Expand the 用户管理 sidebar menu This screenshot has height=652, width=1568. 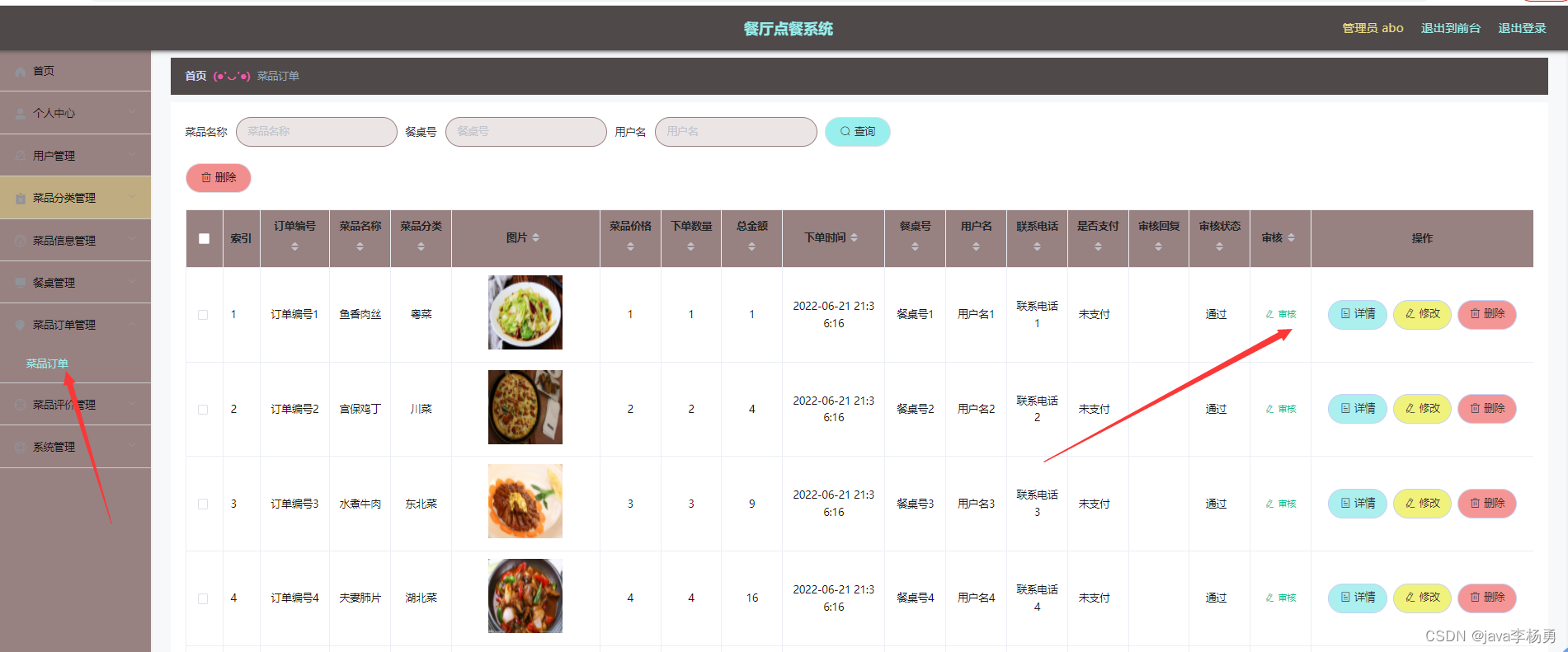coord(75,156)
